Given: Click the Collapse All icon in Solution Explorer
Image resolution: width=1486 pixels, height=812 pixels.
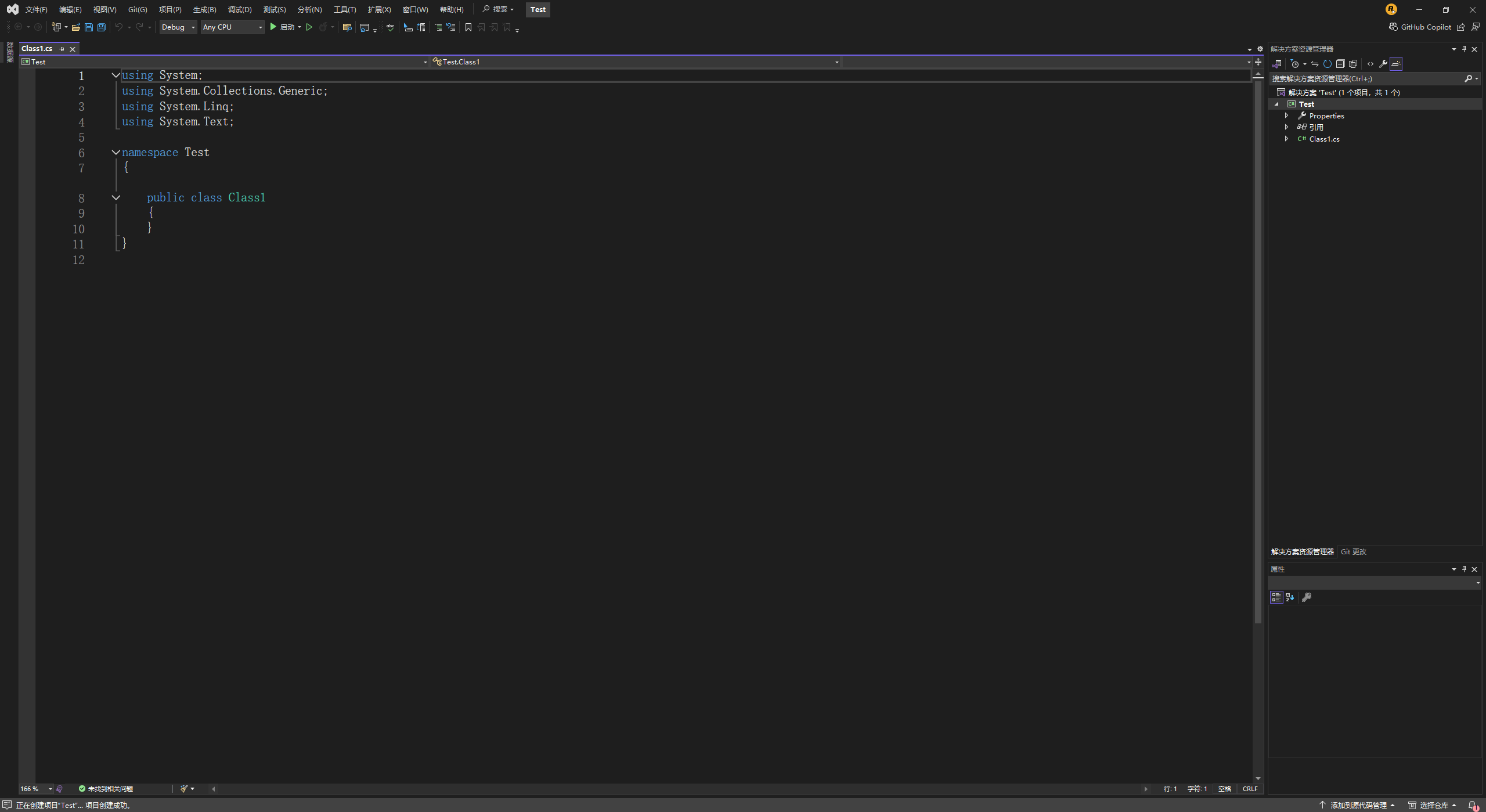Looking at the screenshot, I should pyautogui.click(x=1340, y=64).
